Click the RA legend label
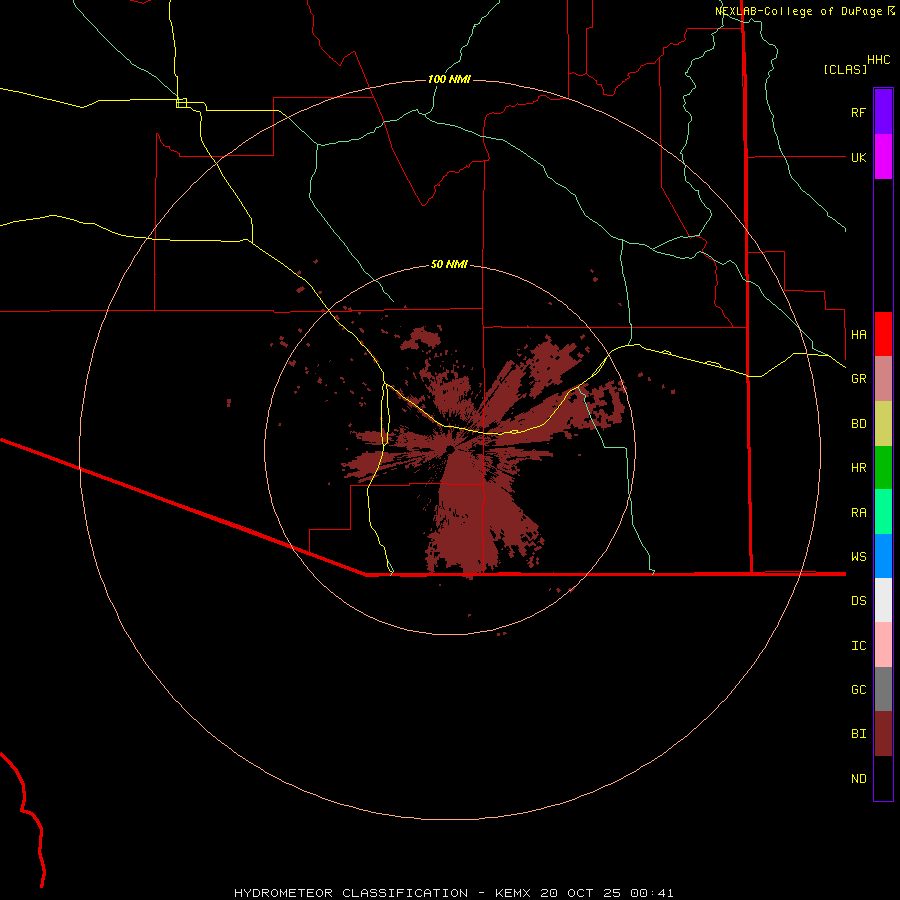Image resolution: width=900 pixels, height=900 pixels. (x=858, y=513)
